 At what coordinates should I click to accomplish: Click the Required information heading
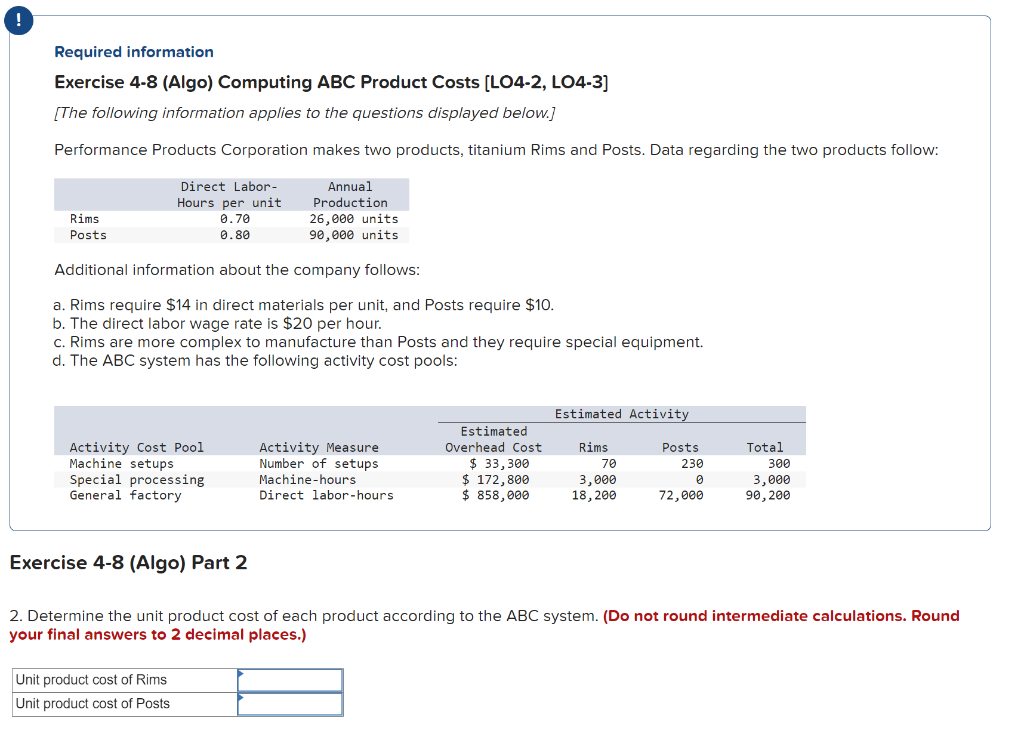click(x=133, y=51)
